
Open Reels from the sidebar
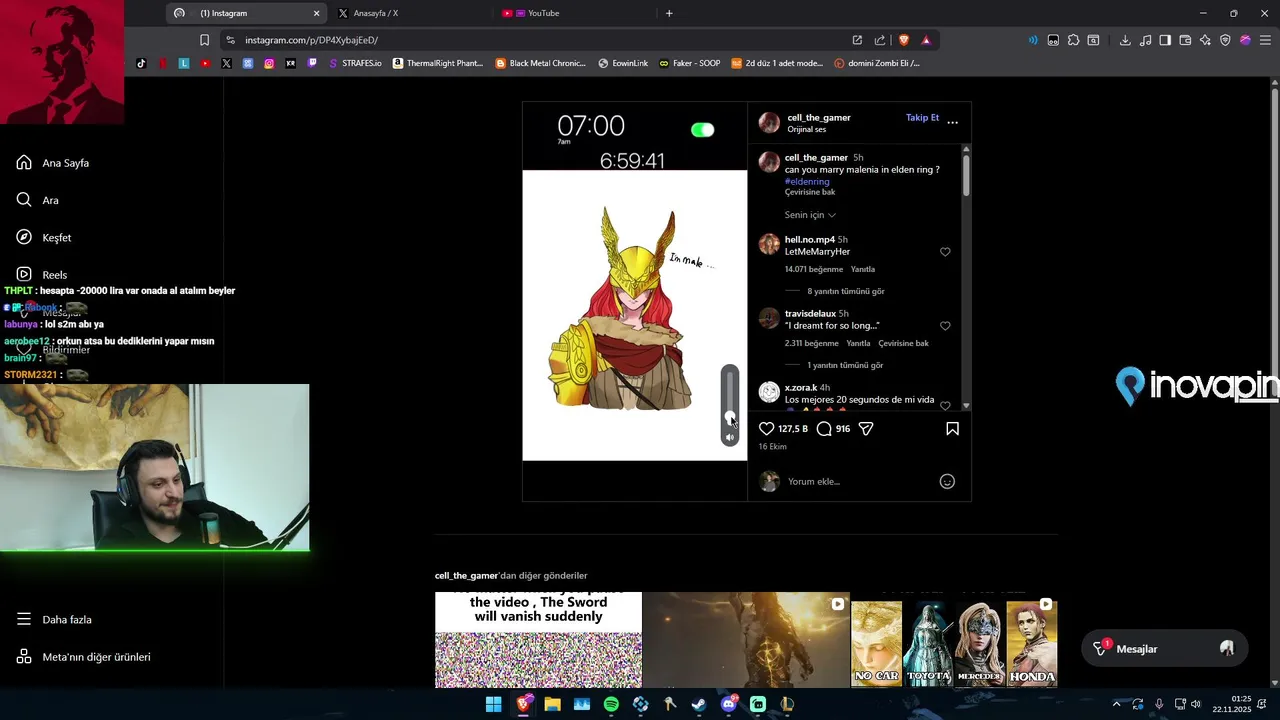pyautogui.click(x=41, y=274)
